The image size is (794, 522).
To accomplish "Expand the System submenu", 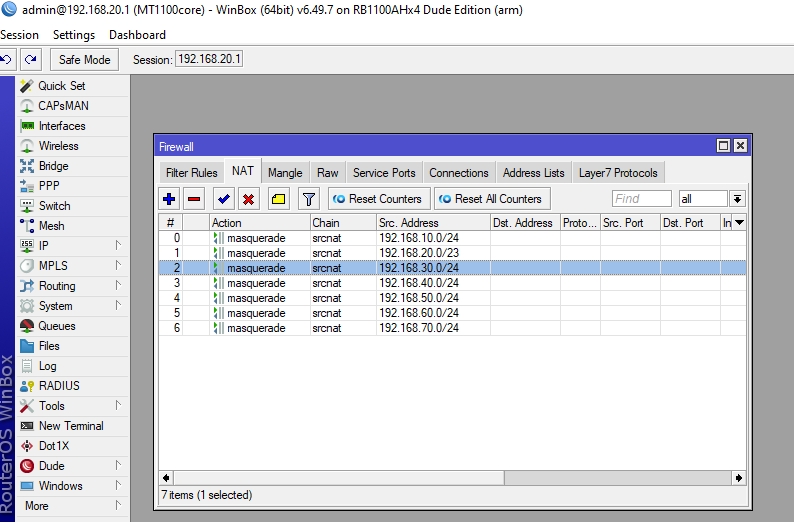I will [x=72, y=306].
